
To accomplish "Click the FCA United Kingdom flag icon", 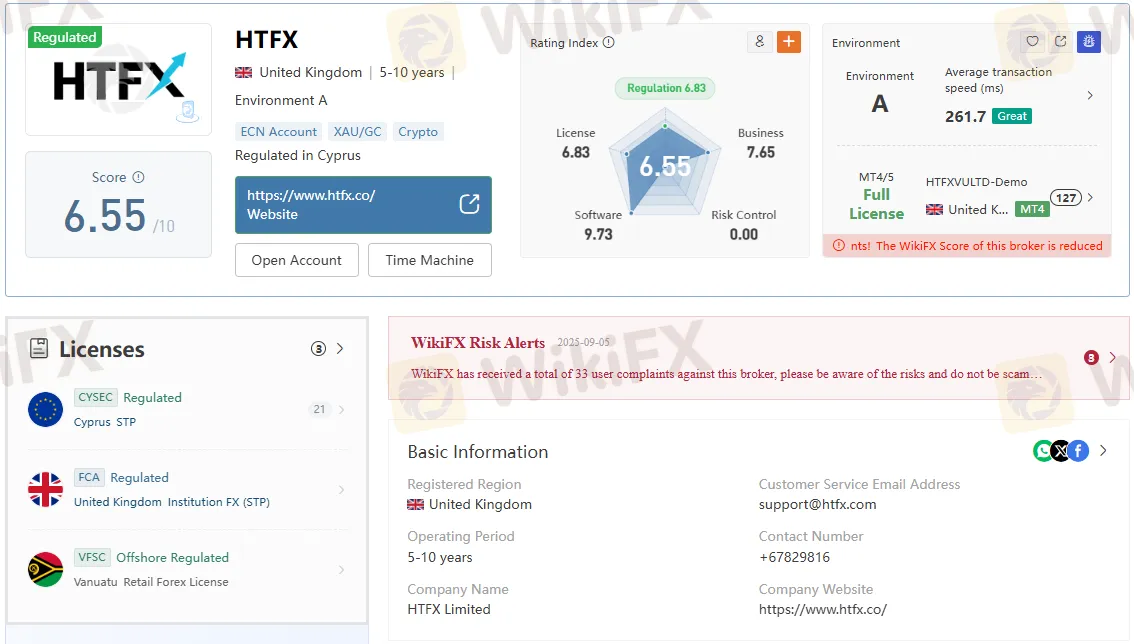I will [x=46, y=490].
